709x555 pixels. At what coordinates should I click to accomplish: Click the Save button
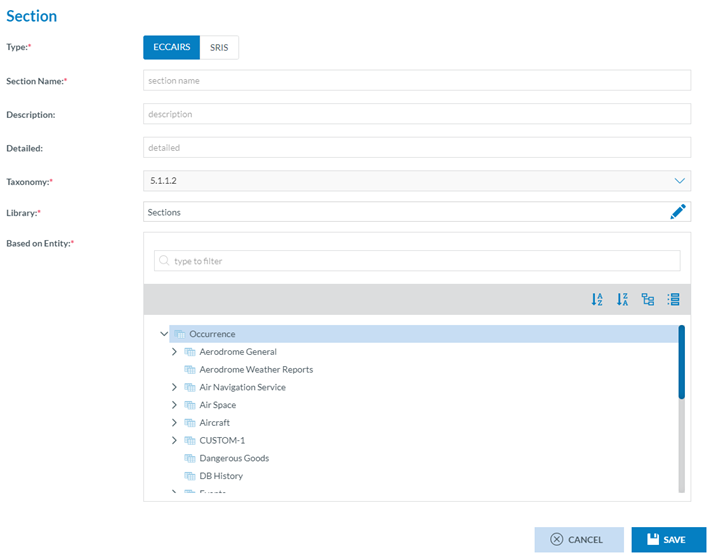coord(669,540)
